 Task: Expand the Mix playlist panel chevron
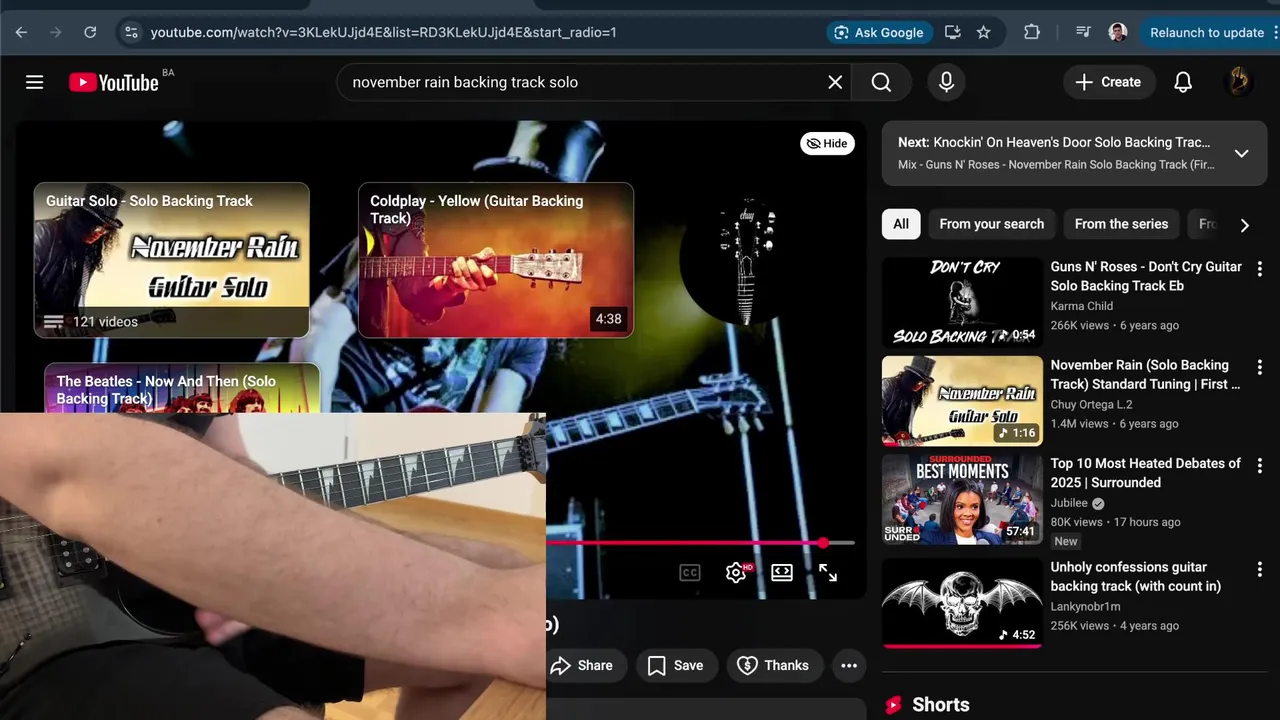coord(1241,153)
